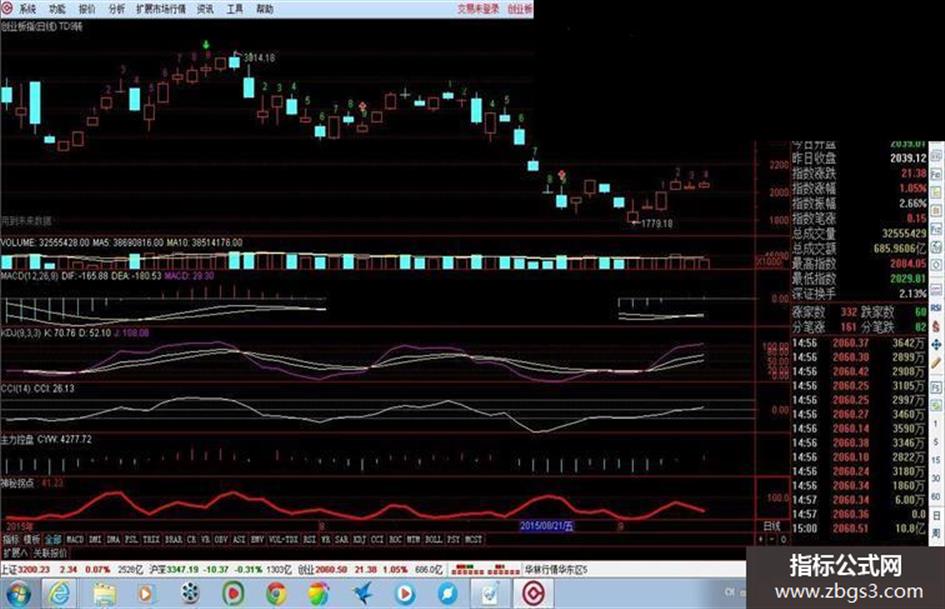Open the 系统 menu
This screenshot has height=609, width=945.
[x=27, y=9]
